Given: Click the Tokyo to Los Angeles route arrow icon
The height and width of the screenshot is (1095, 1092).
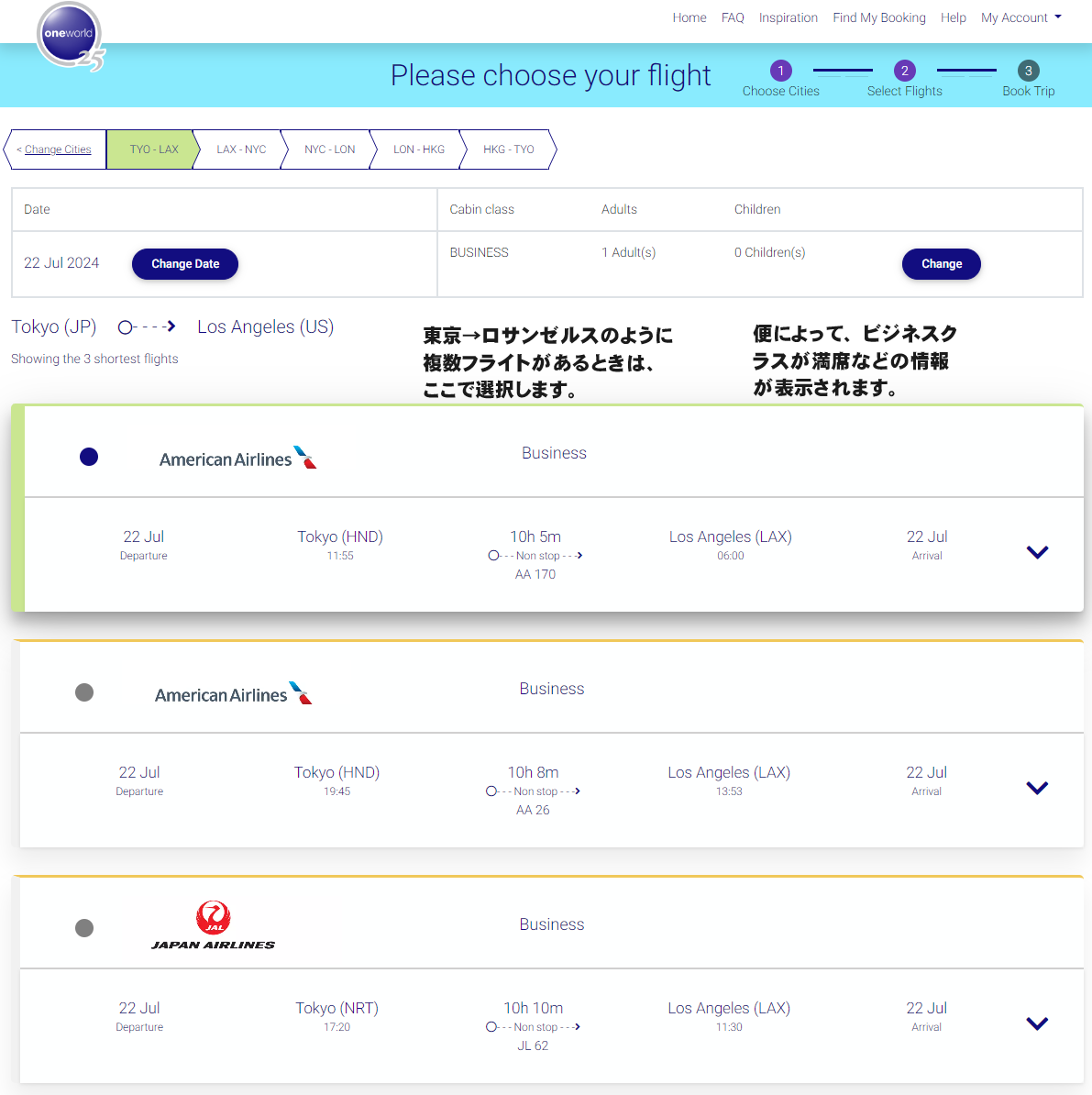Looking at the screenshot, I should tap(147, 326).
